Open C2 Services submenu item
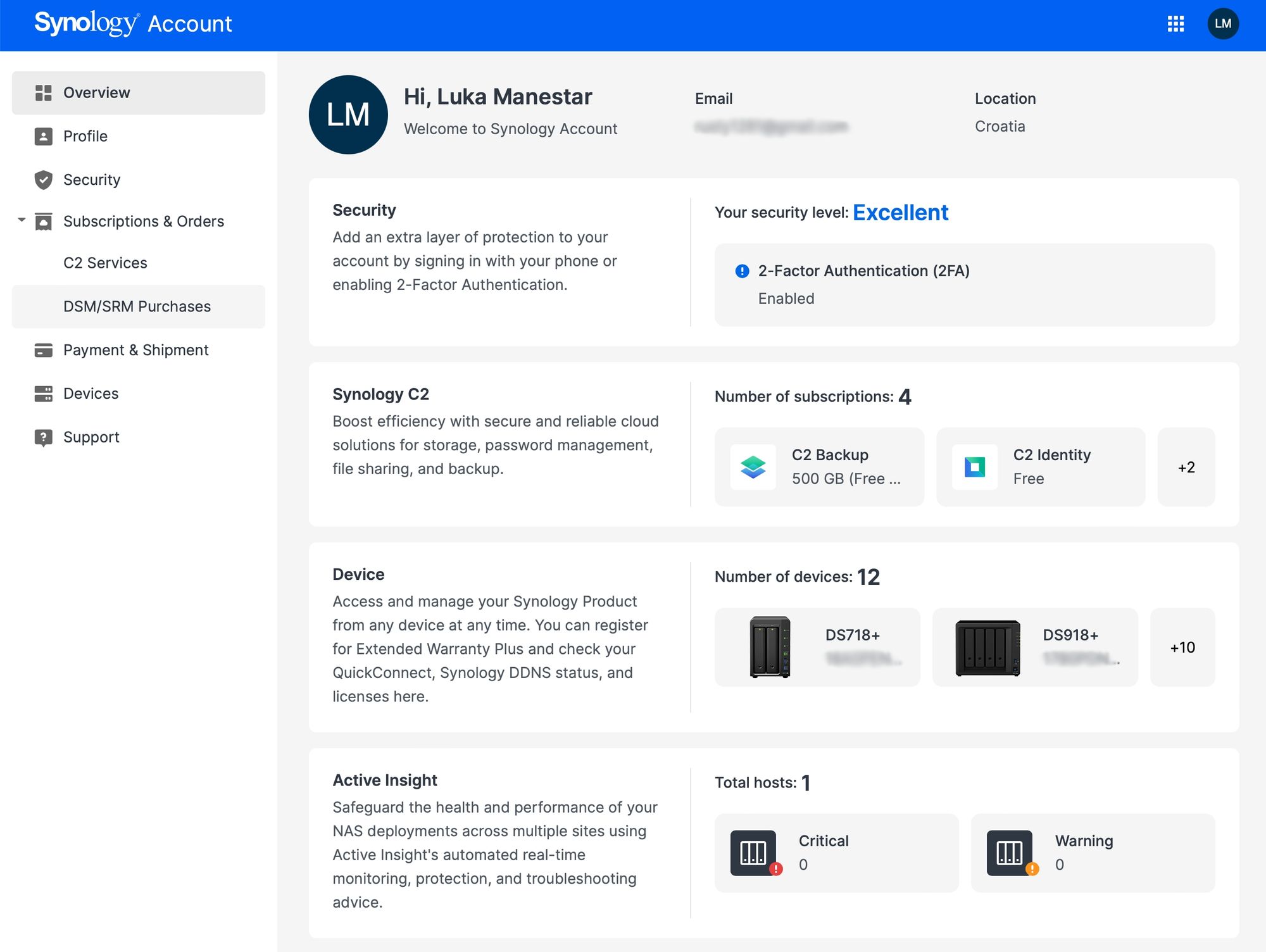The image size is (1266, 952). pyautogui.click(x=139, y=263)
